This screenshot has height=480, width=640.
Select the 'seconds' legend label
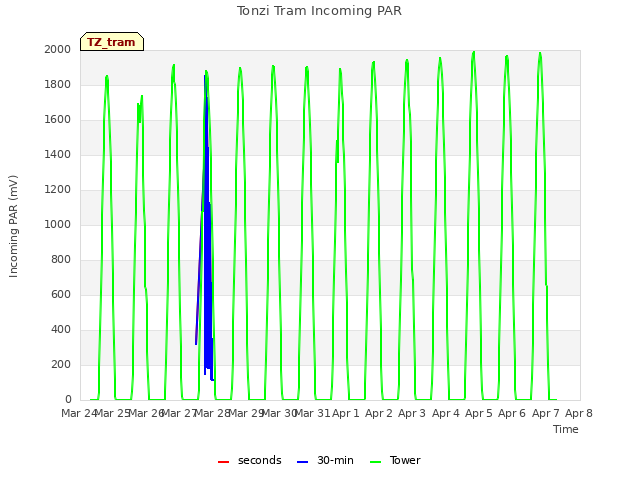pyautogui.click(x=260, y=460)
